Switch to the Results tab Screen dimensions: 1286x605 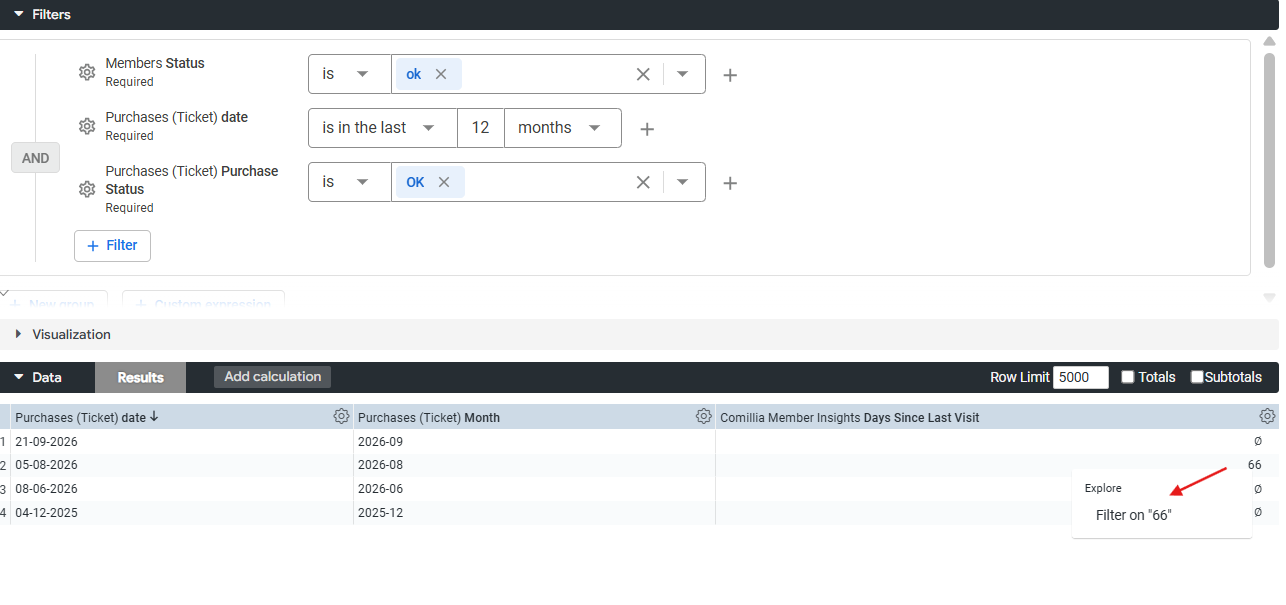[141, 377]
